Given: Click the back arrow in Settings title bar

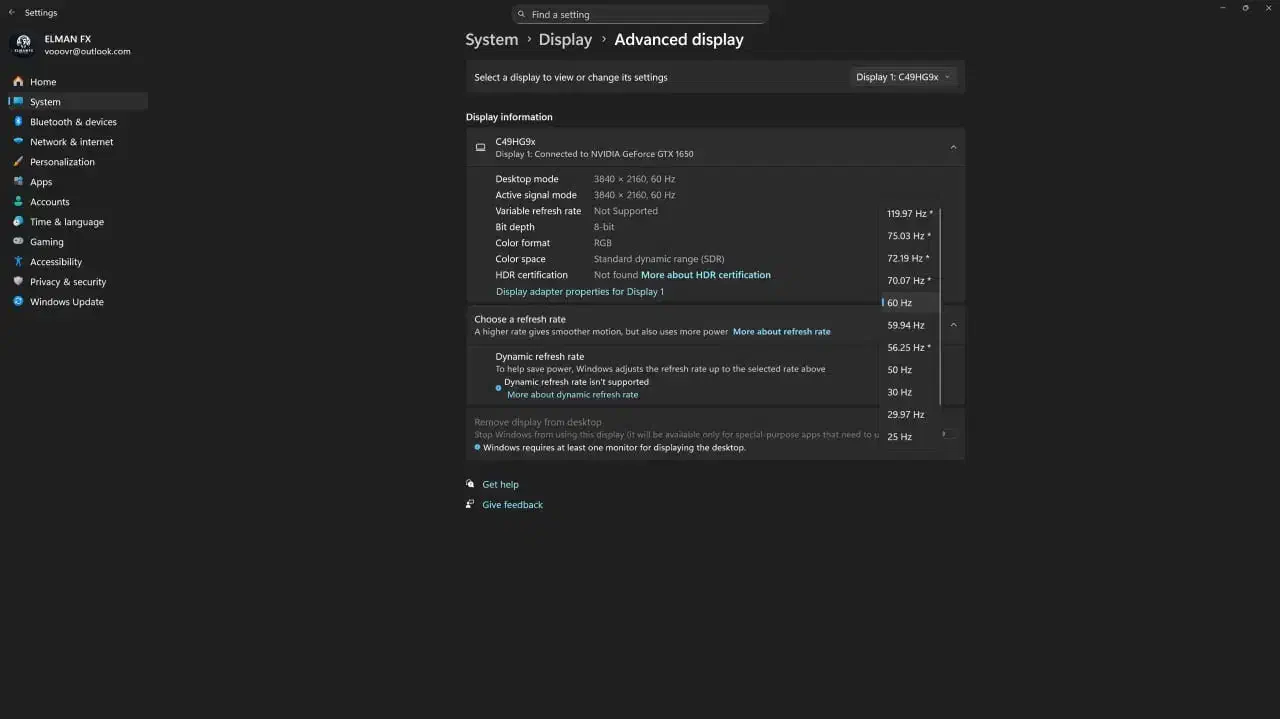Looking at the screenshot, I should (12, 13).
